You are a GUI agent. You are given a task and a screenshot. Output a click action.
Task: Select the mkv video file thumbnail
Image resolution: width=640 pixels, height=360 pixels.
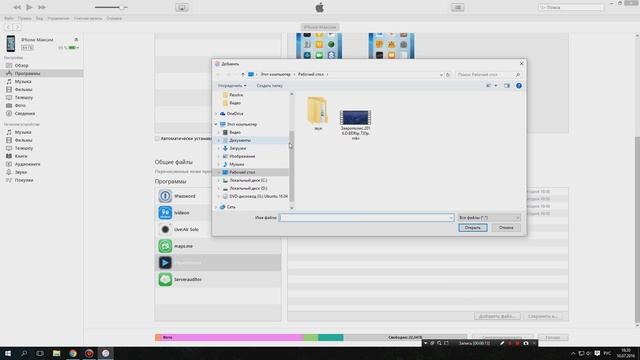[356, 118]
